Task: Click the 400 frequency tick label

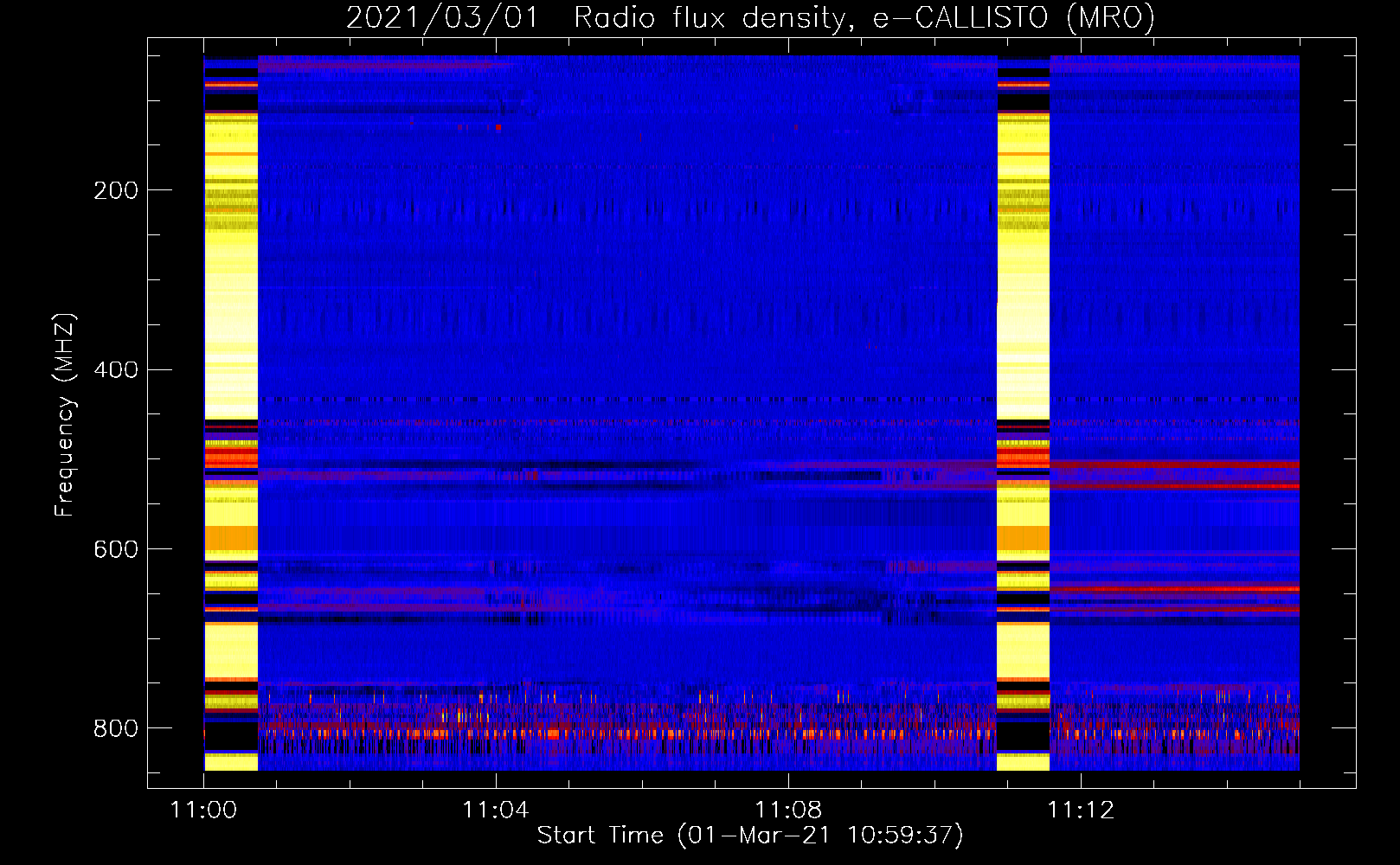Action: click(x=116, y=370)
